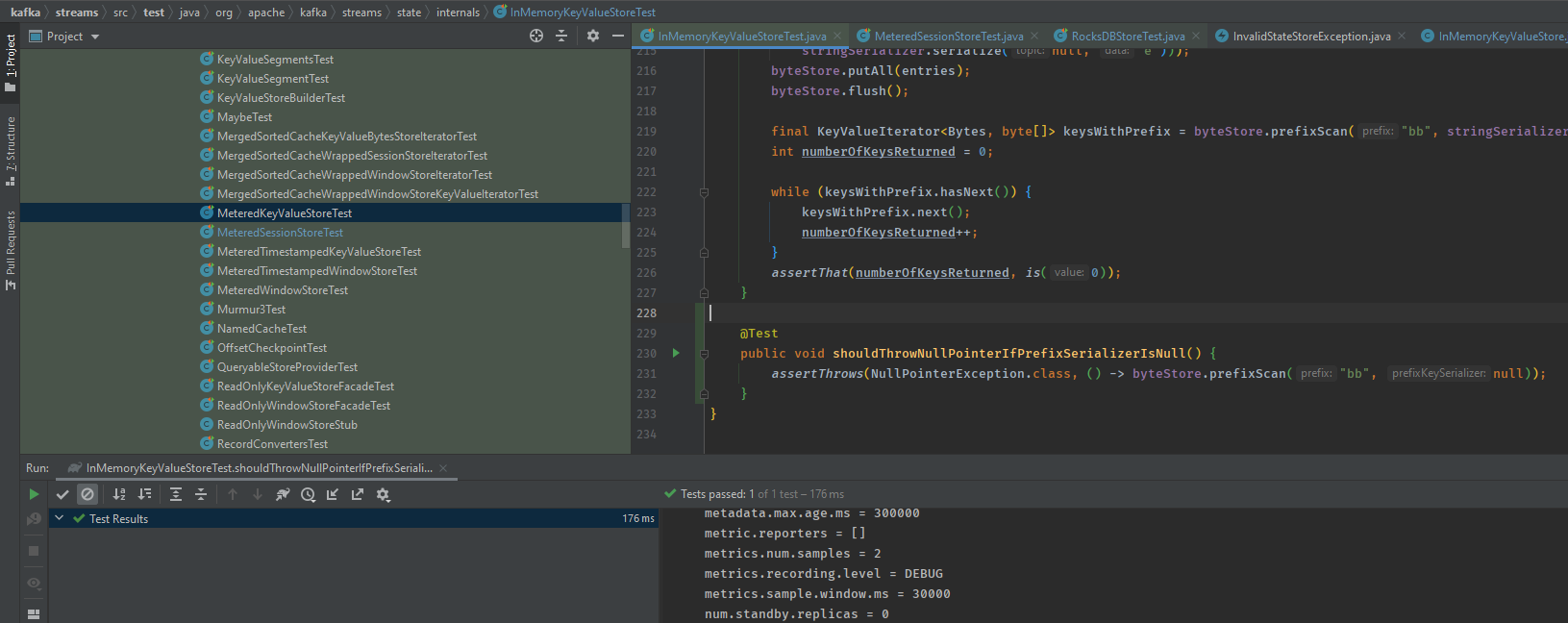Jump to next failed test arrow
Screen dimensions: 1568x623
click(258, 494)
